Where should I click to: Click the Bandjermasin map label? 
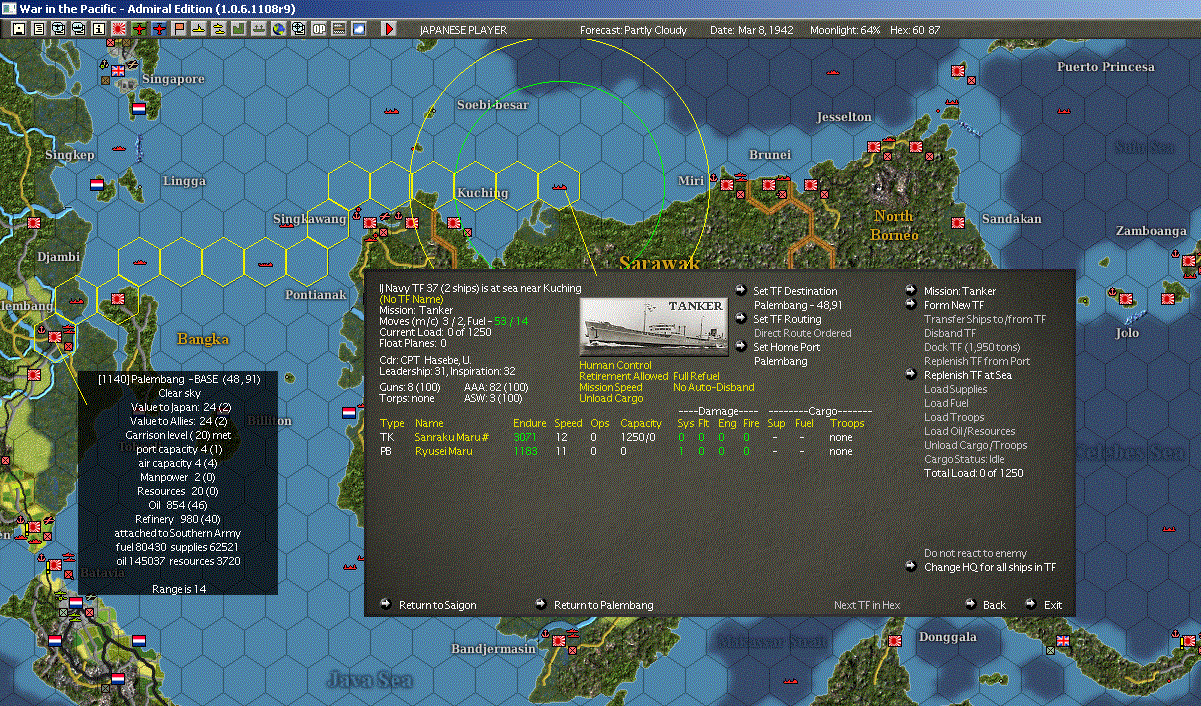pos(493,649)
